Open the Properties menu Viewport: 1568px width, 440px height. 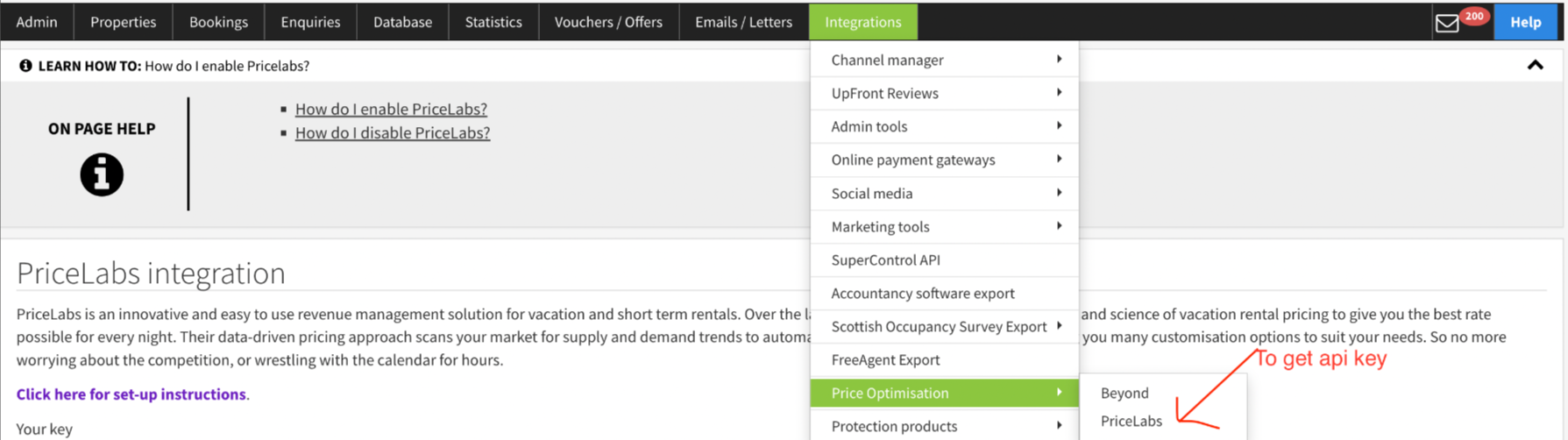point(124,22)
